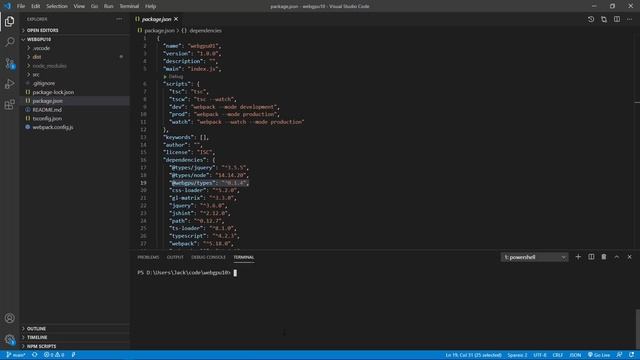Open the Edit menu

[36, 6]
